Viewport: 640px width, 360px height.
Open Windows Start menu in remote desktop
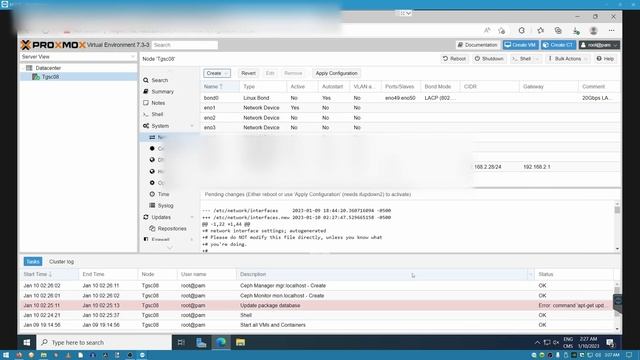tap(27, 342)
